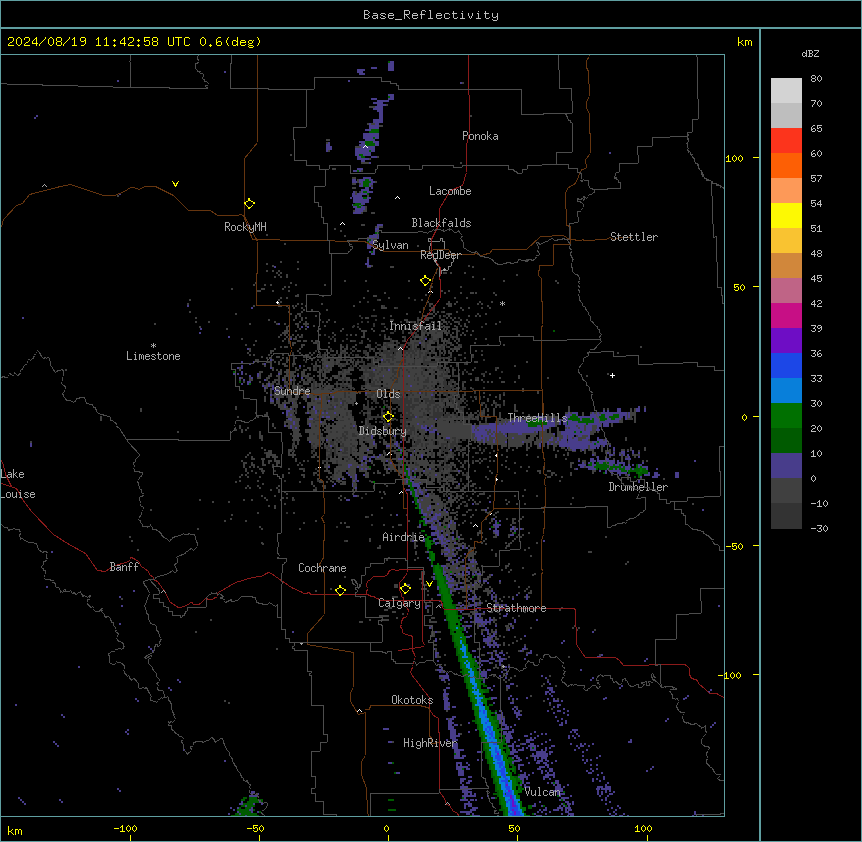Click the Vulcan label

[x=542, y=792]
